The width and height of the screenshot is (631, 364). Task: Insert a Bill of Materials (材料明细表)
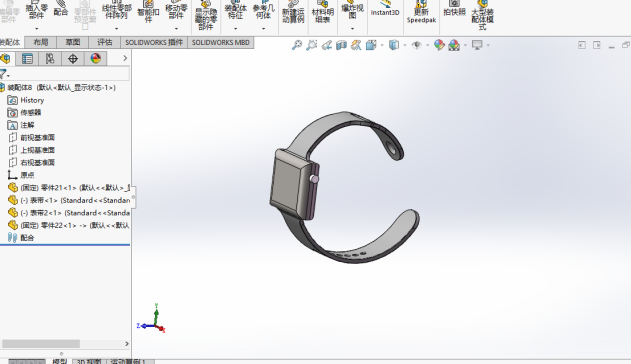point(323,12)
